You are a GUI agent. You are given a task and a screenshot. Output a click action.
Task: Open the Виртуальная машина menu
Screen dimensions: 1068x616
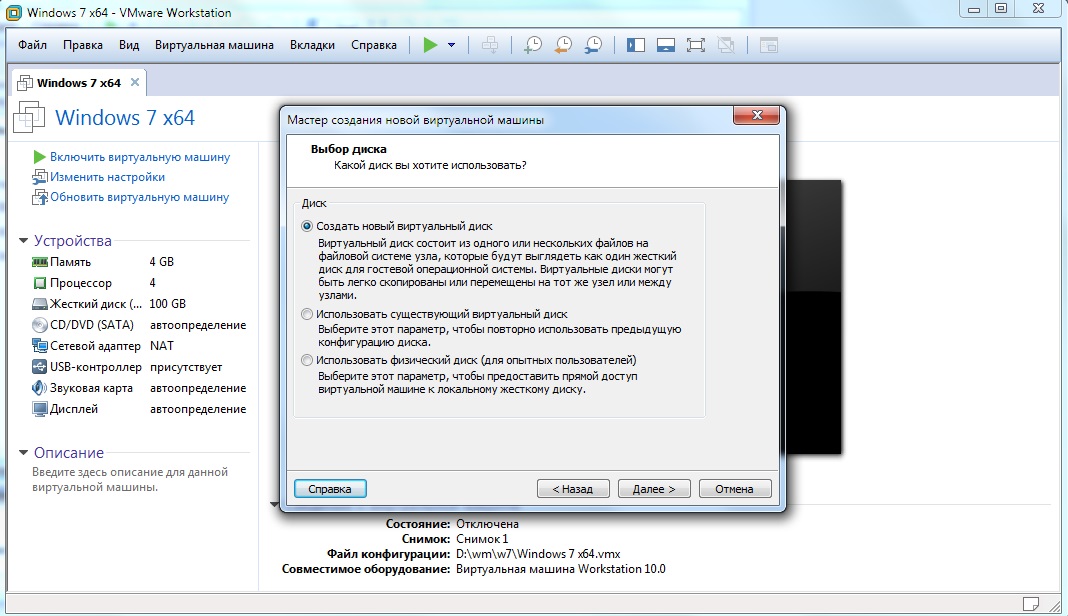pyautogui.click(x=214, y=45)
